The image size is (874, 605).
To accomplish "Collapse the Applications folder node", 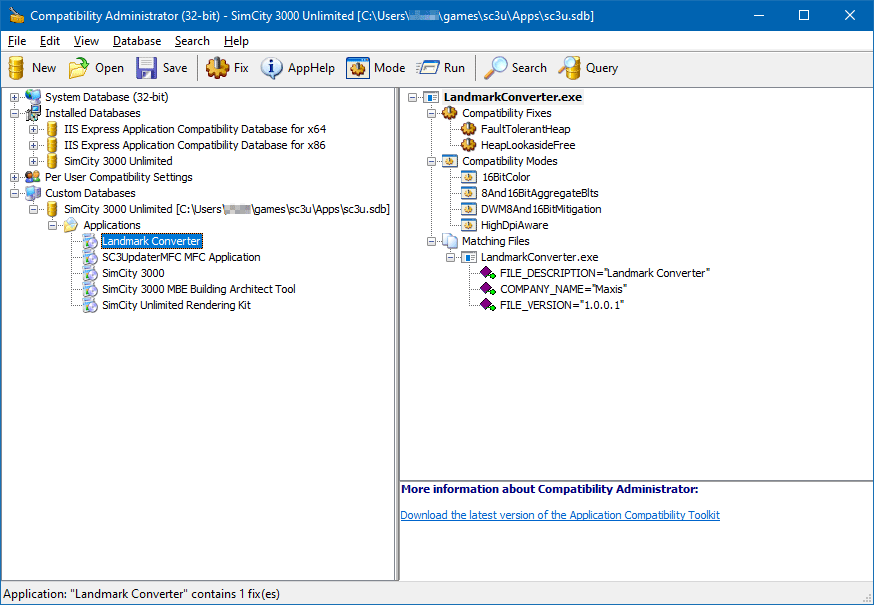I will point(52,226).
